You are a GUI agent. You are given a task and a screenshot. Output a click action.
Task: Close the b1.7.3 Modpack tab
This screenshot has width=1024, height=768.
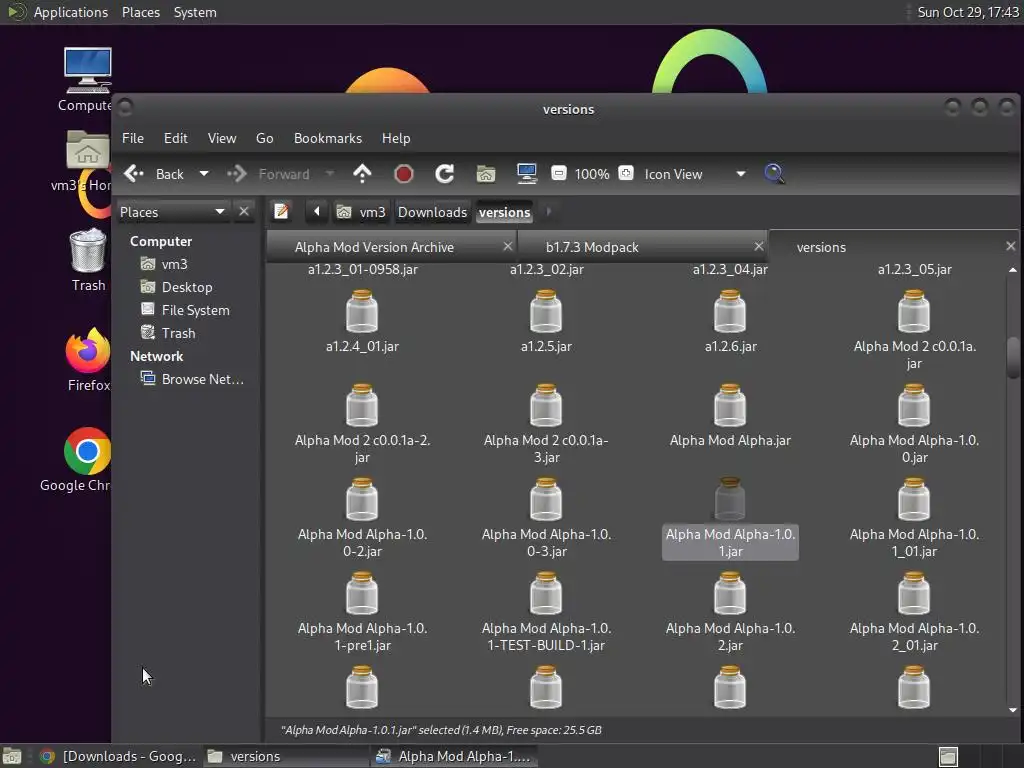(x=758, y=246)
